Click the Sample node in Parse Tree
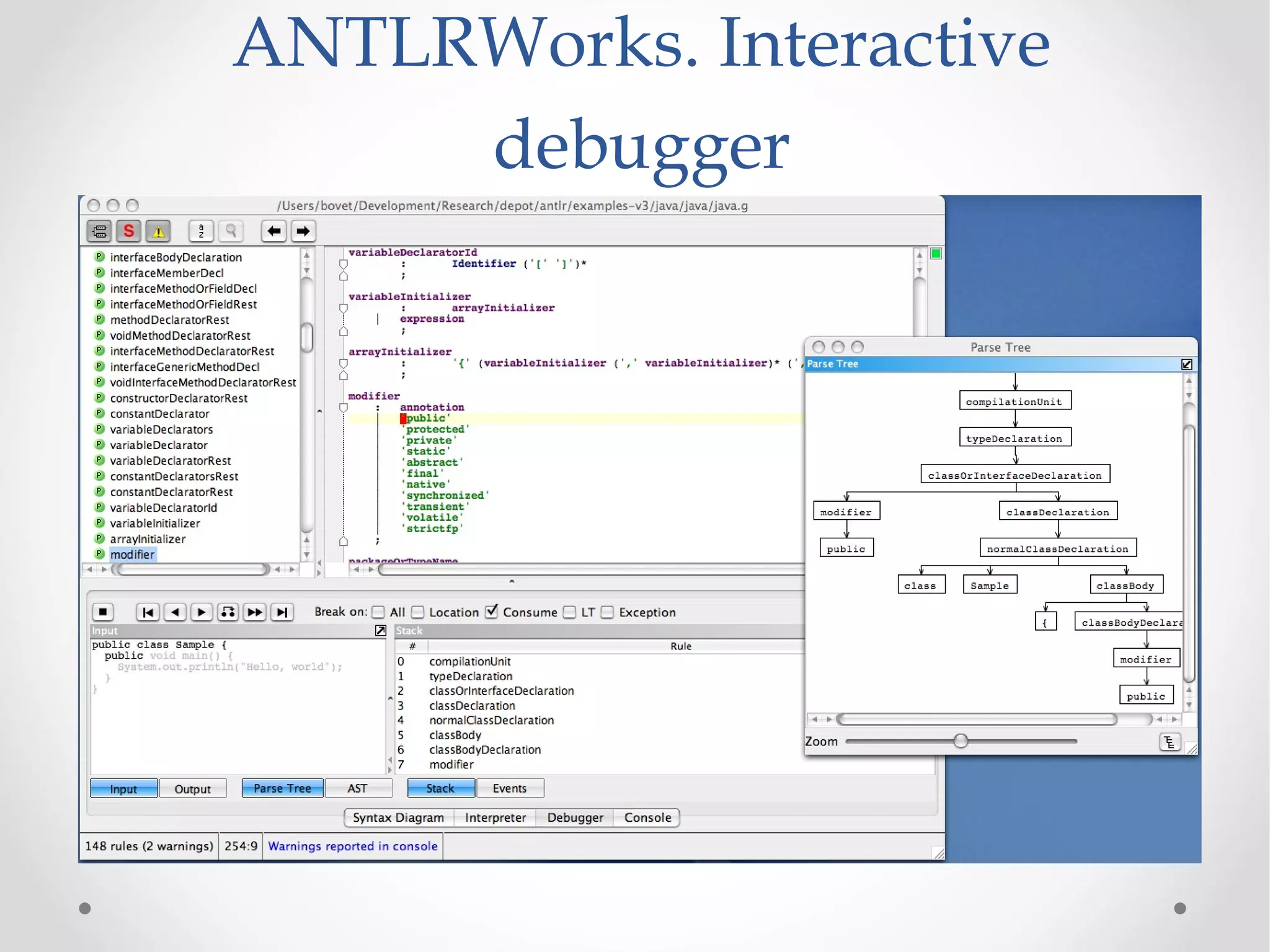 (990, 584)
